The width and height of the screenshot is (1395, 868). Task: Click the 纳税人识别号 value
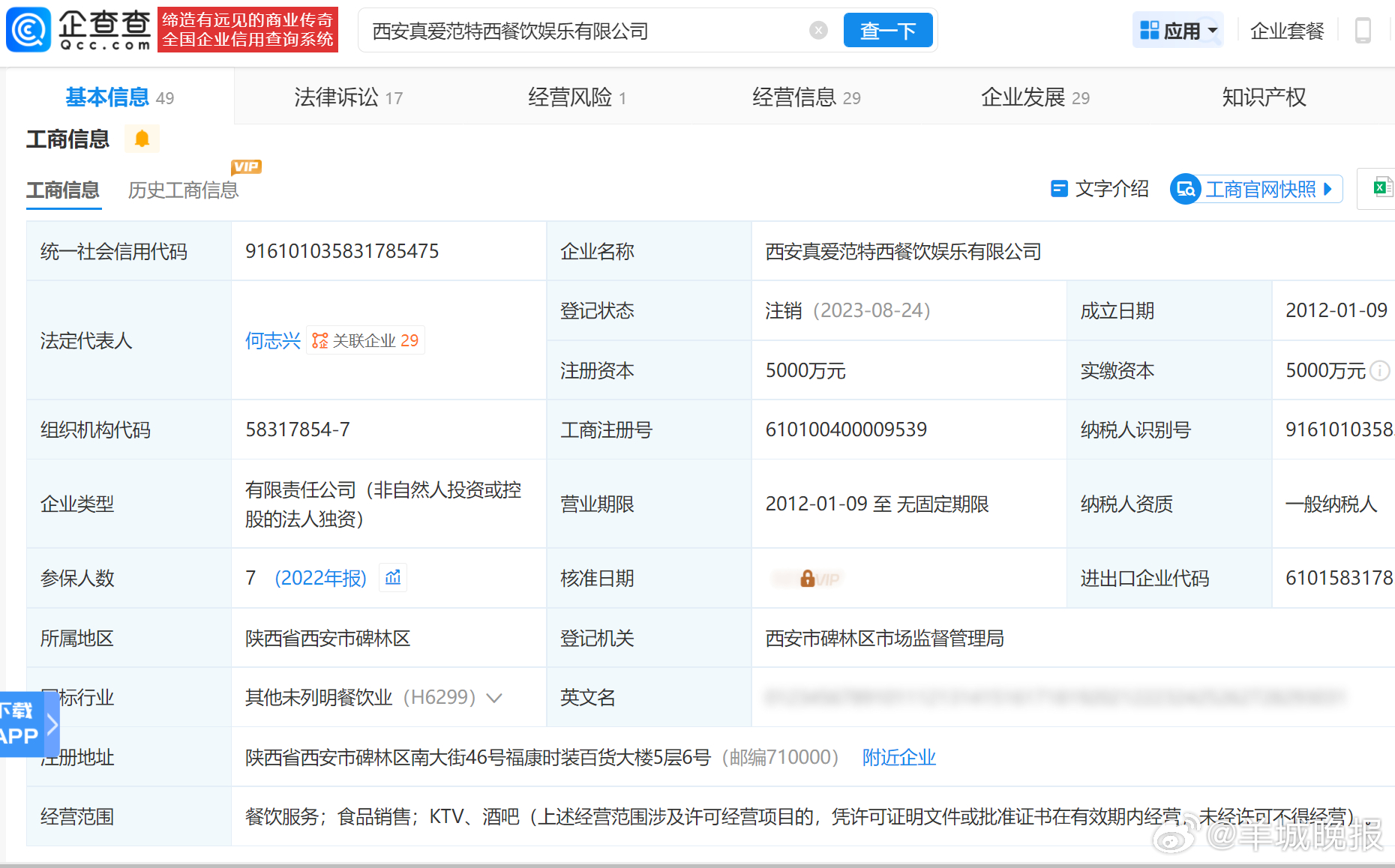(1339, 430)
